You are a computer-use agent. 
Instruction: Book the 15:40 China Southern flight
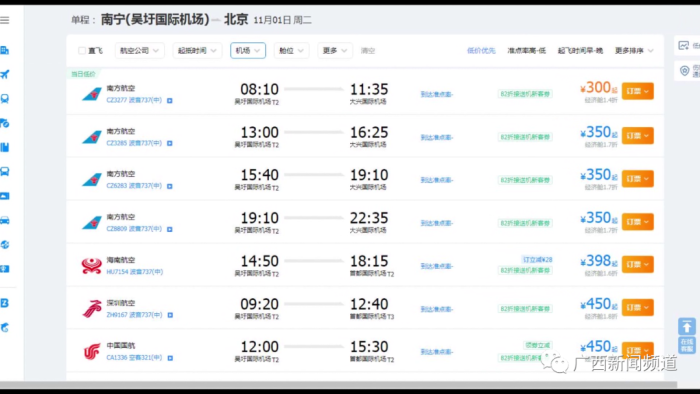[x=638, y=179]
